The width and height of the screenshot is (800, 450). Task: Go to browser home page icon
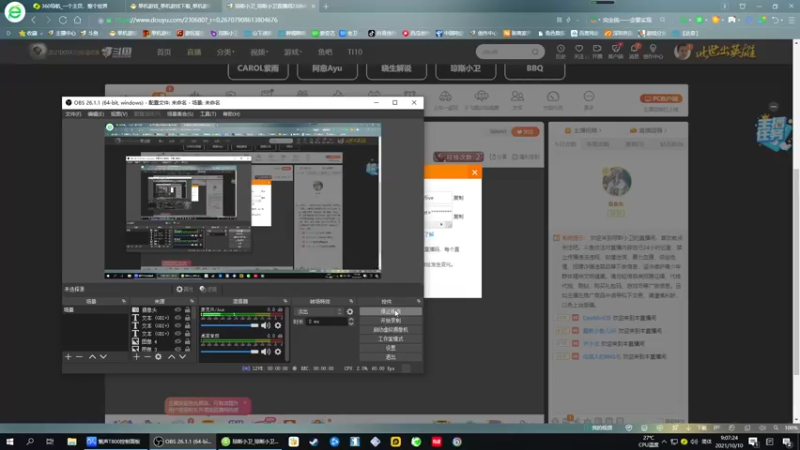tap(78, 20)
